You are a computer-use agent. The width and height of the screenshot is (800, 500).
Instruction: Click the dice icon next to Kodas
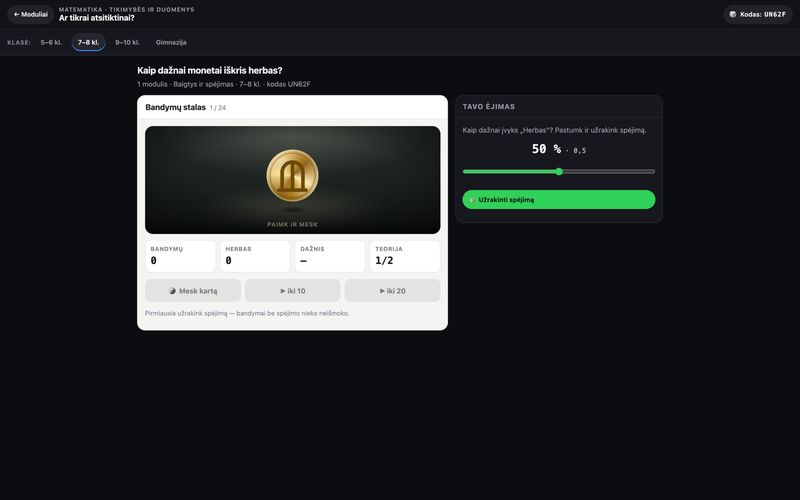pos(733,14)
